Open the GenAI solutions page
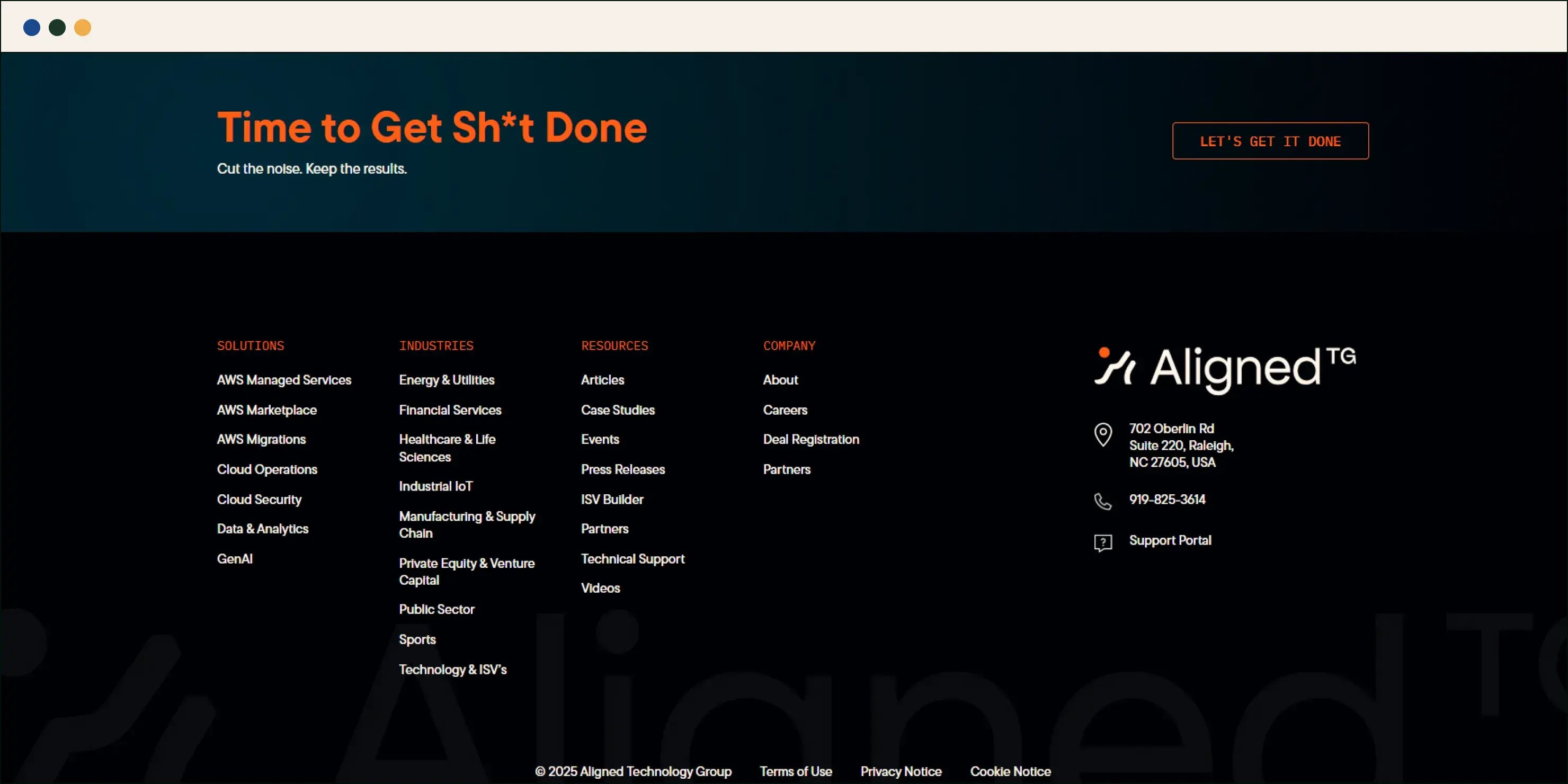The image size is (1568, 784). (235, 559)
